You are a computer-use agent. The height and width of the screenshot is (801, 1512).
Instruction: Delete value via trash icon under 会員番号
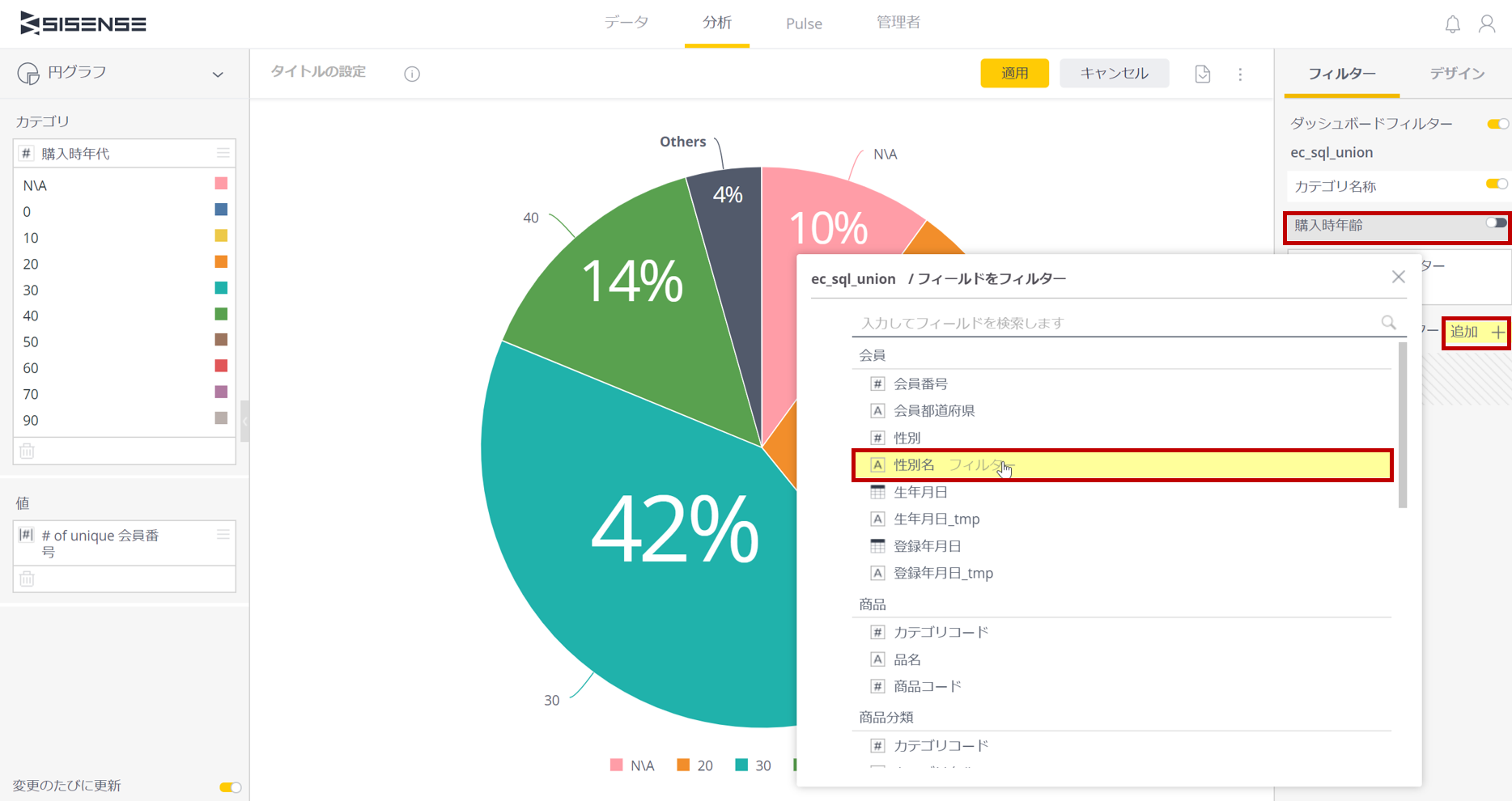[x=27, y=578]
